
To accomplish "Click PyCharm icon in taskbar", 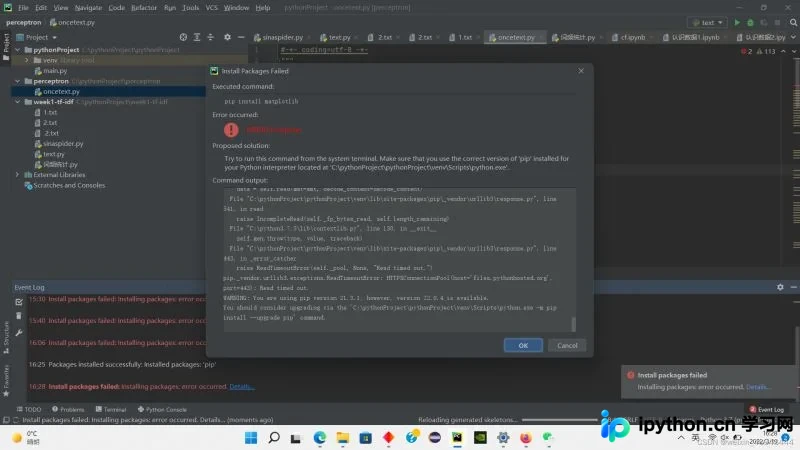I will point(457,438).
